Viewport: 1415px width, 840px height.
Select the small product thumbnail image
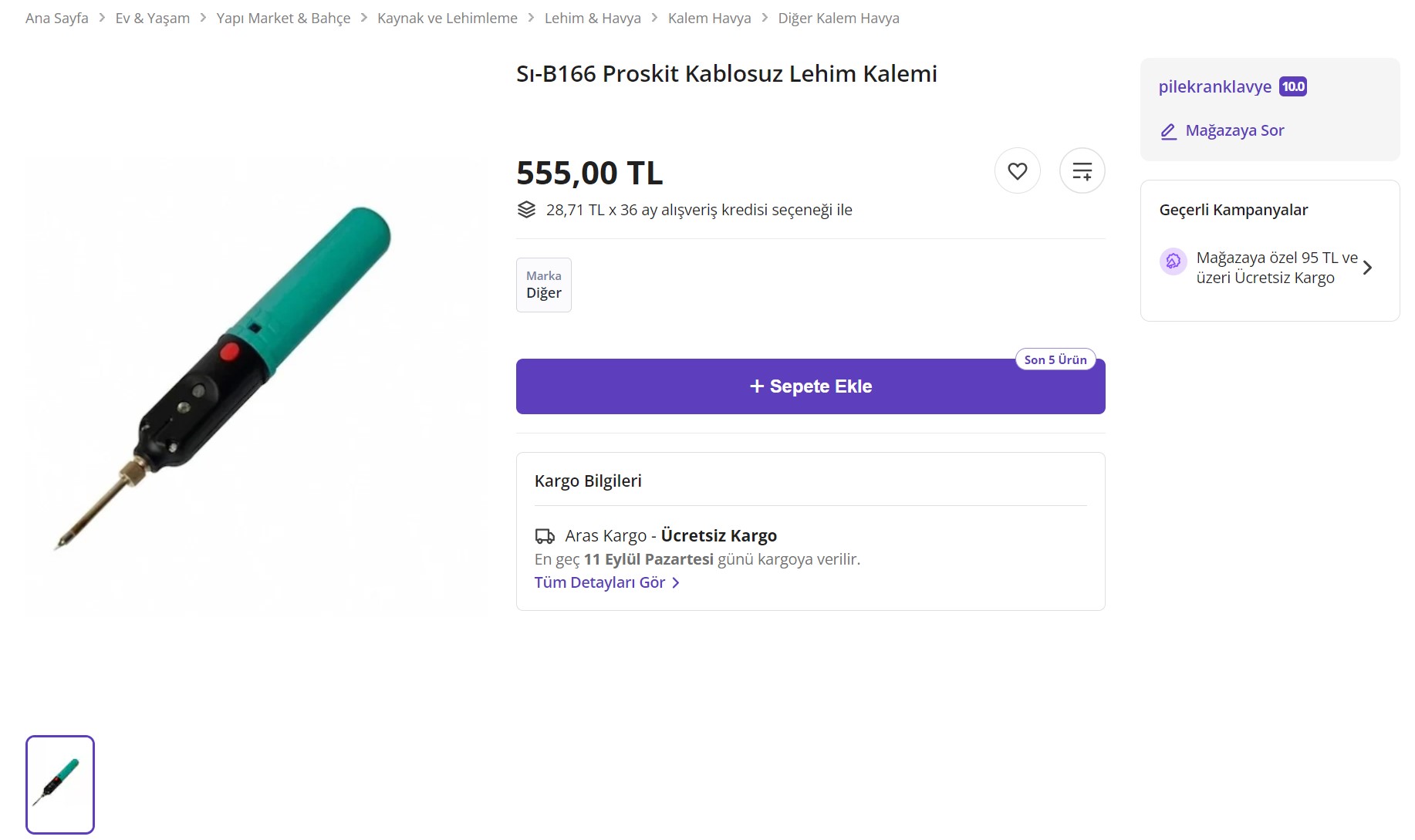coord(60,784)
